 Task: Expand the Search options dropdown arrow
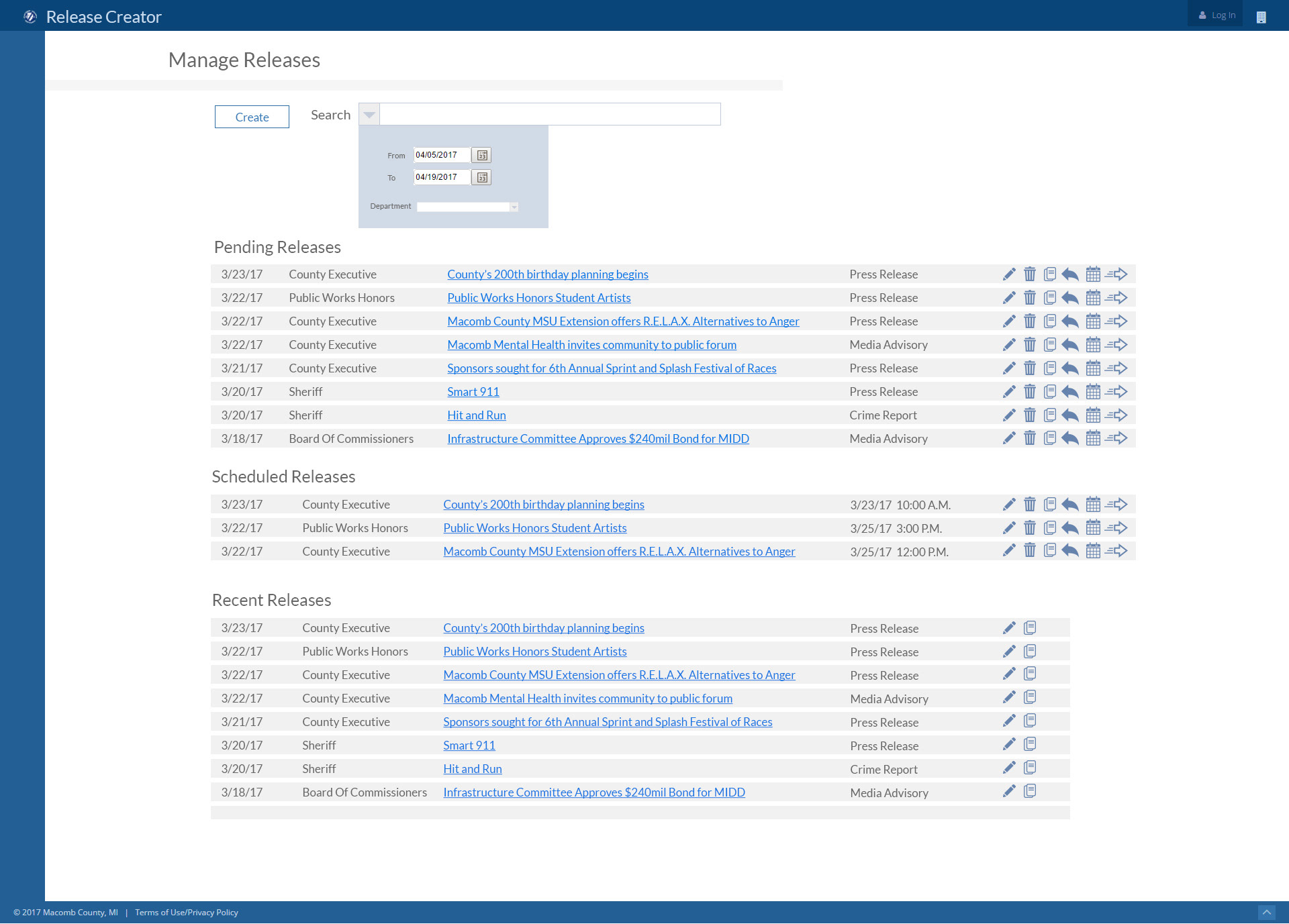coord(369,115)
